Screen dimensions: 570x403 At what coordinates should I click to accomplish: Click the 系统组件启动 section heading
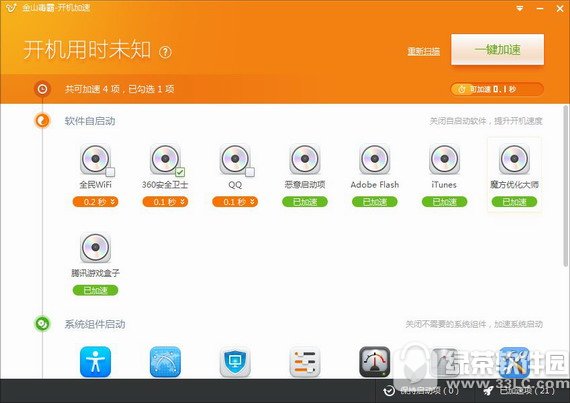coord(95,324)
